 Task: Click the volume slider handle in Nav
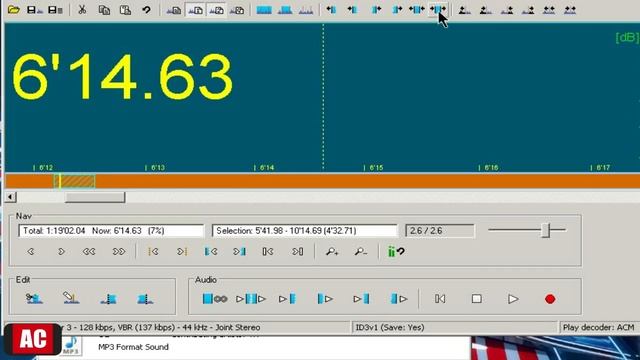click(546, 230)
